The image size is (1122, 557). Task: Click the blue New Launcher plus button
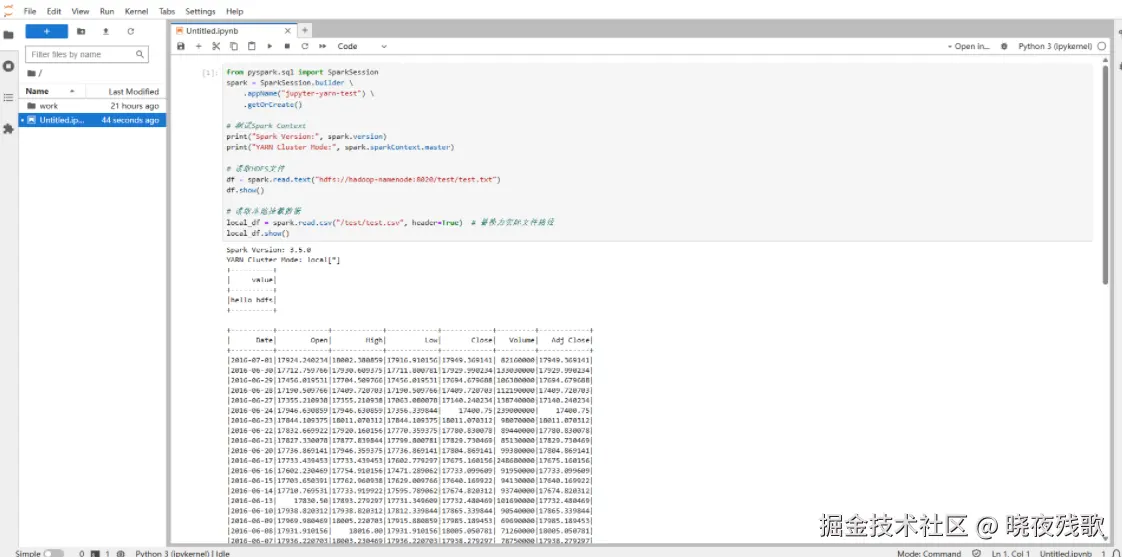(x=47, y=32)
